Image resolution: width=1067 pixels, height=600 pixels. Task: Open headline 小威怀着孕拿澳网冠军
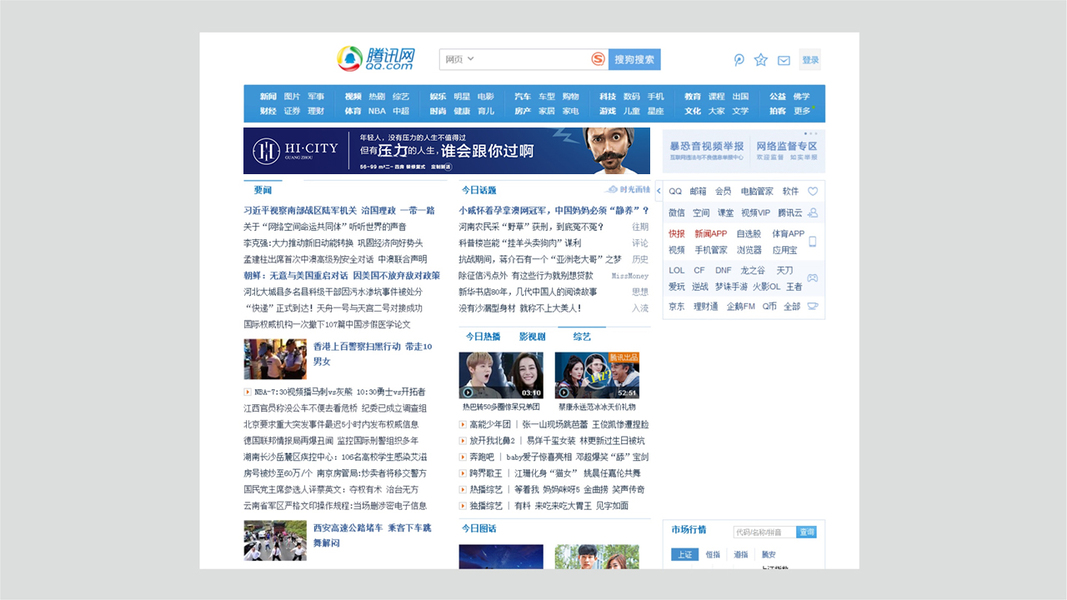point(504,210)
